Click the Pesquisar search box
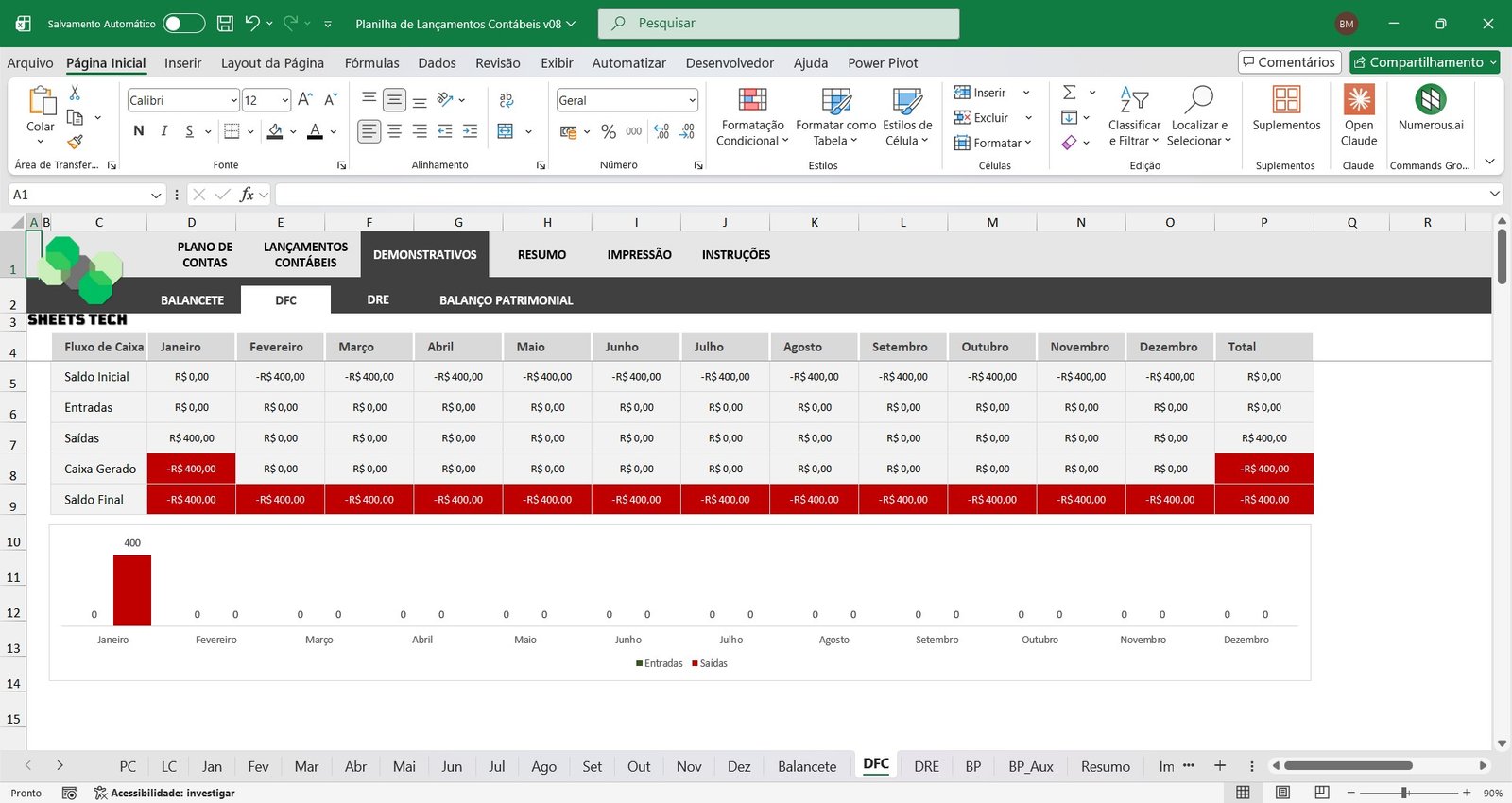 (778, 24)
